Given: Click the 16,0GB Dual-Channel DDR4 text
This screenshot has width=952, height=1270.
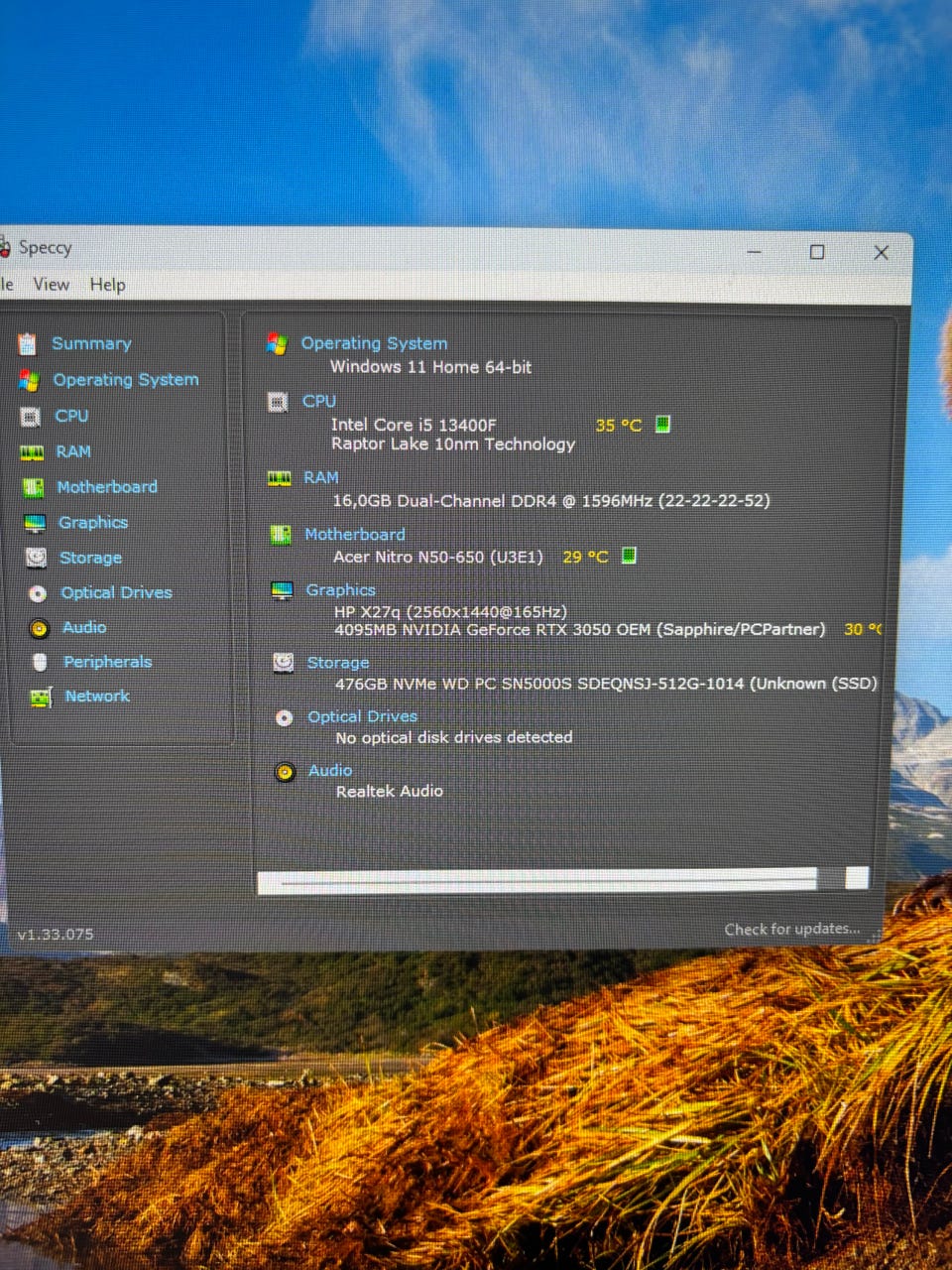Looking at the screenshot, I should pyautogui.click(x=551, y=501).
